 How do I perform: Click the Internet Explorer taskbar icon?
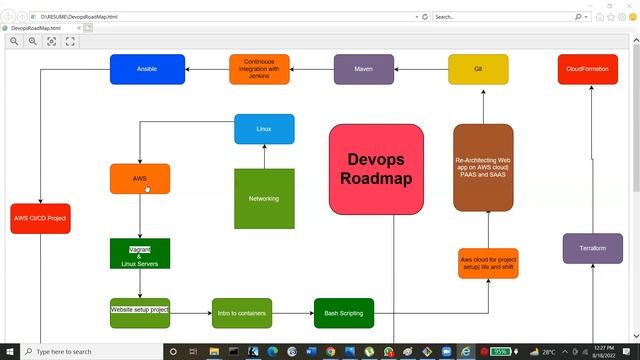pyautogui.click(x=466, y=351)
